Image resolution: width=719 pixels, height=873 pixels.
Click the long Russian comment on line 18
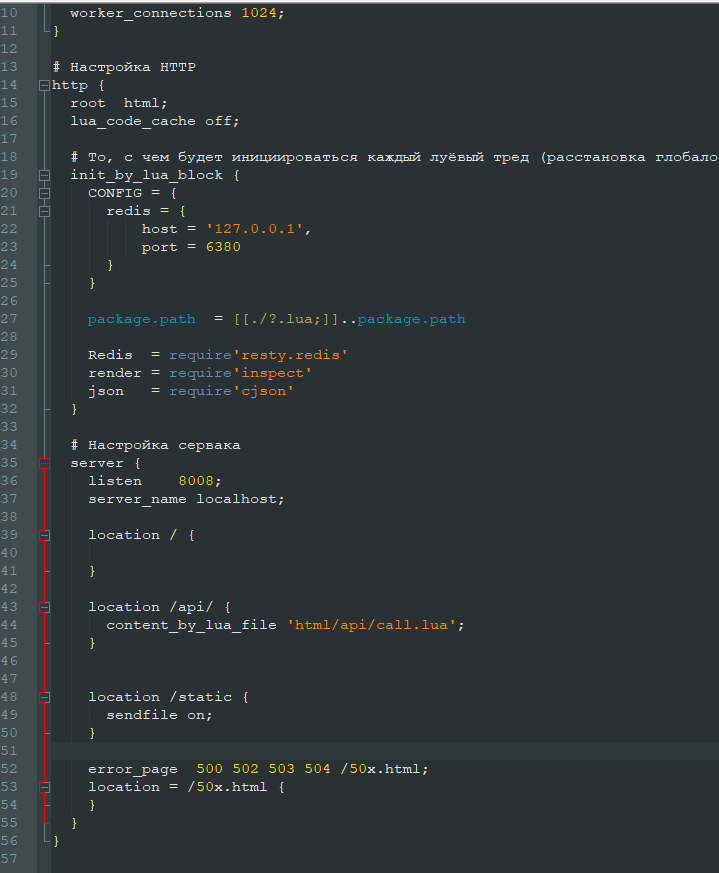pyautogui.click(x=394, y=158)
